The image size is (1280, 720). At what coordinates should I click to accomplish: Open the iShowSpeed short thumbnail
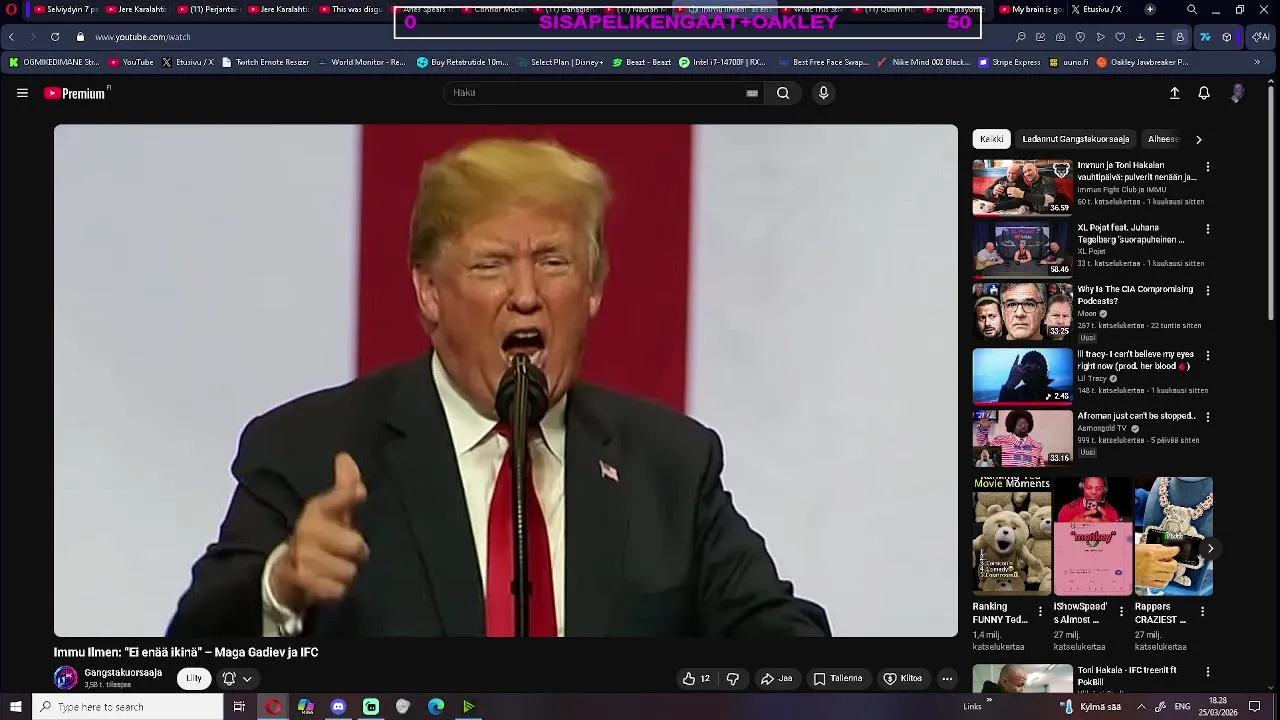1093,536
